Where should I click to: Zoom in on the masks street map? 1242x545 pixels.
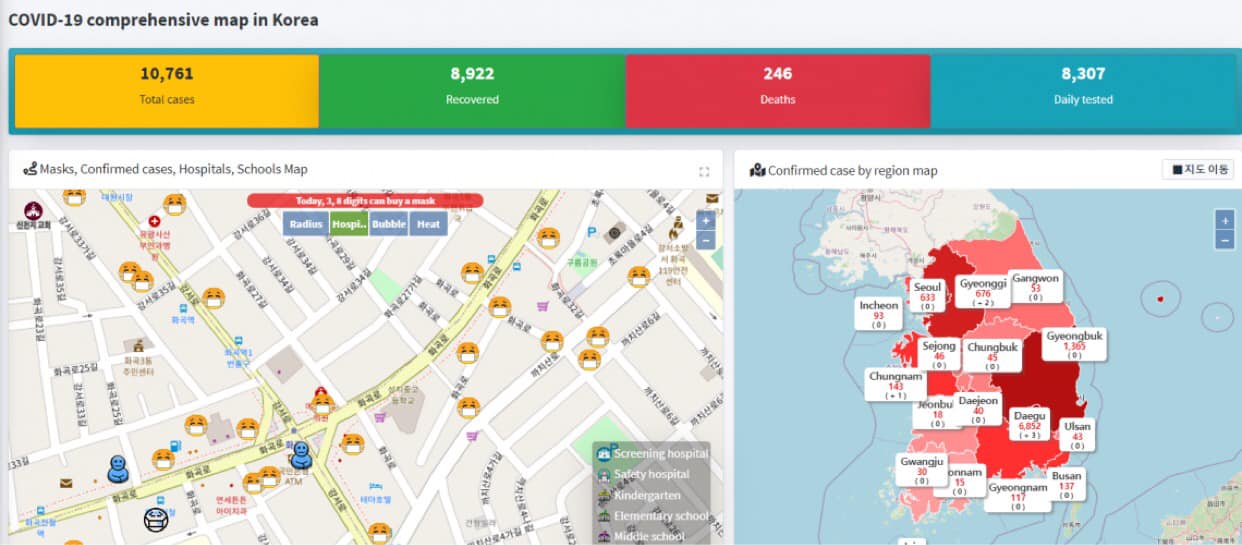click(x=706, y=221)
